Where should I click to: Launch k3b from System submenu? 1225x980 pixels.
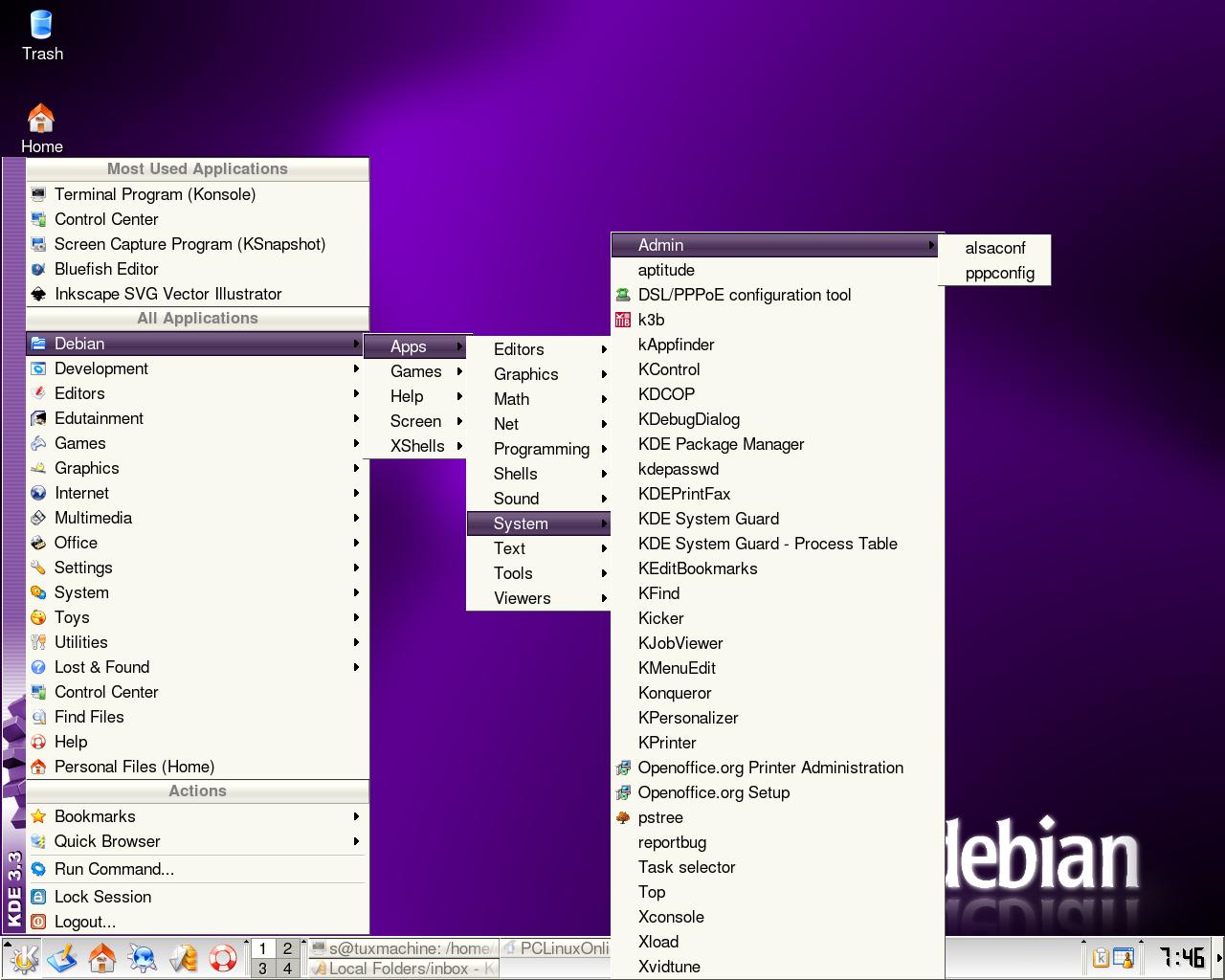pos(777,320)
